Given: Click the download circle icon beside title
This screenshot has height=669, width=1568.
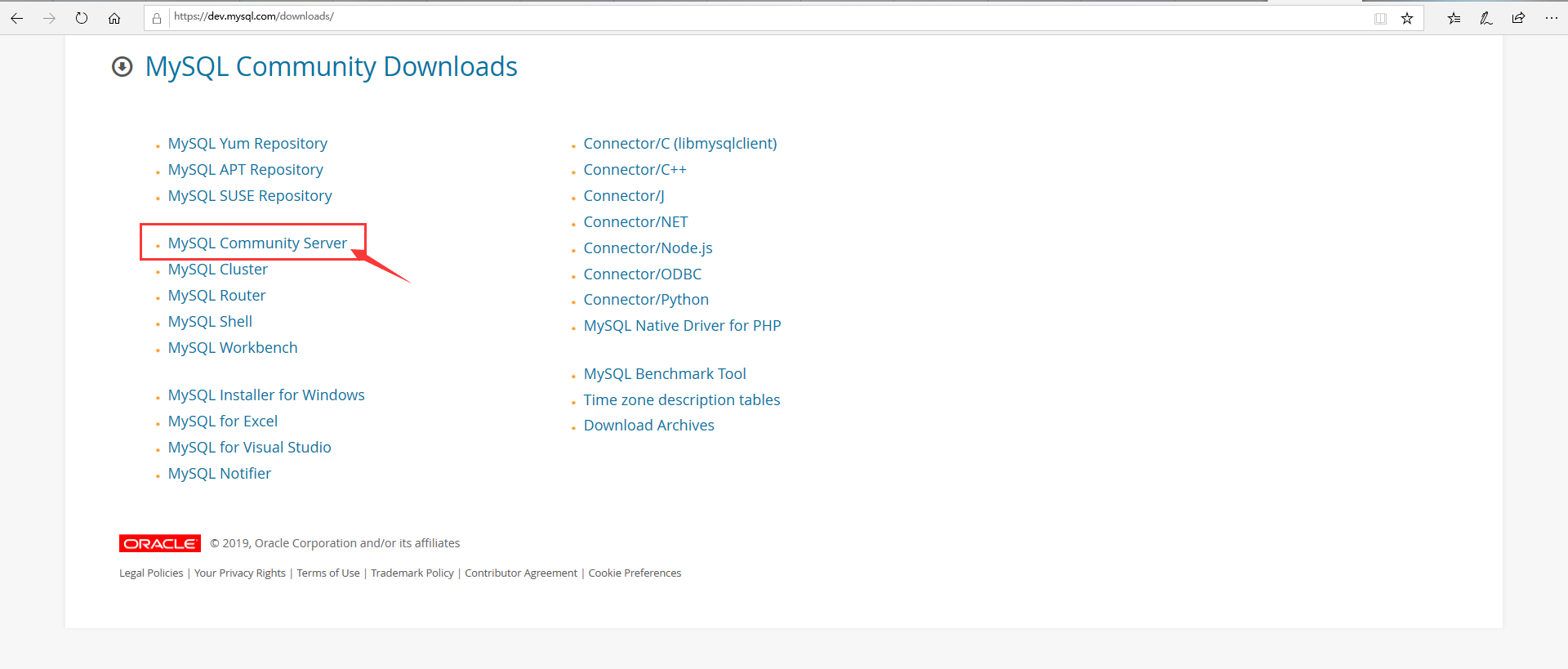Looking at the screenshot, I should pos(122,67).
